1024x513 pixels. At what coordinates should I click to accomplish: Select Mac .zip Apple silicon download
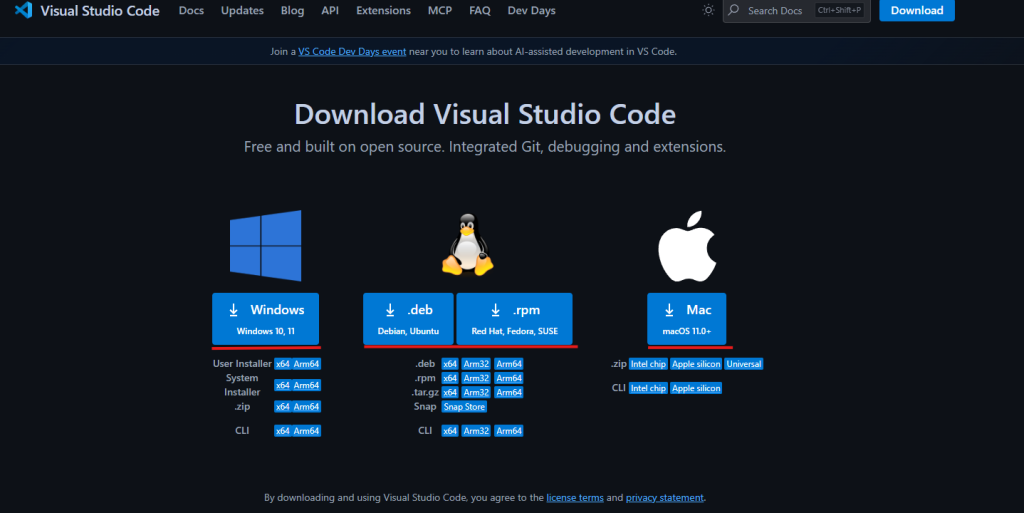pos(696,364)
